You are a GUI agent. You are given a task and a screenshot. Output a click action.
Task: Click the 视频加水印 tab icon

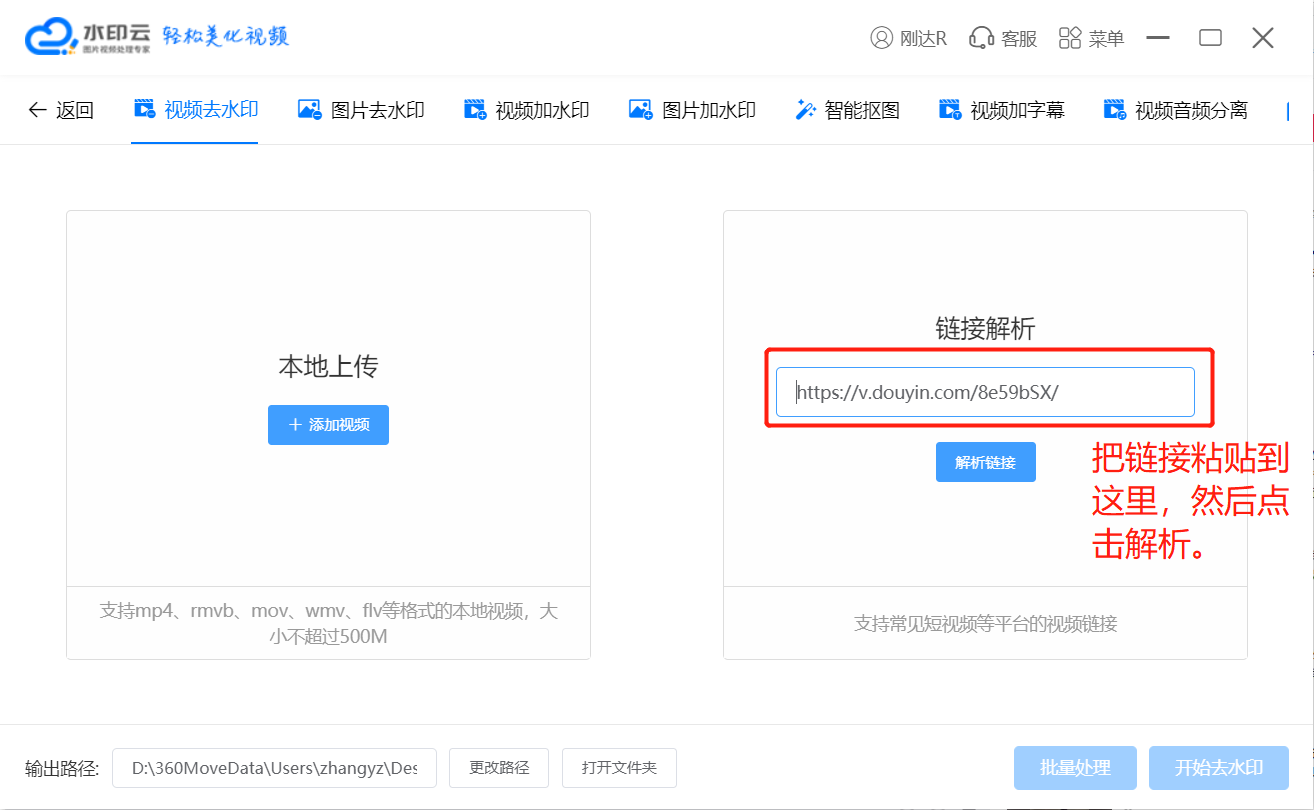pos(475,110)
